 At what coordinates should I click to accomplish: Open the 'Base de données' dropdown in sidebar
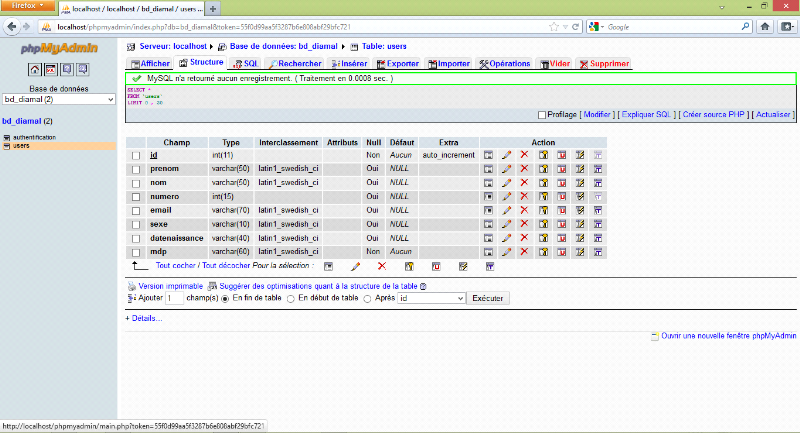pyautogui.click(x=59, y=99)
